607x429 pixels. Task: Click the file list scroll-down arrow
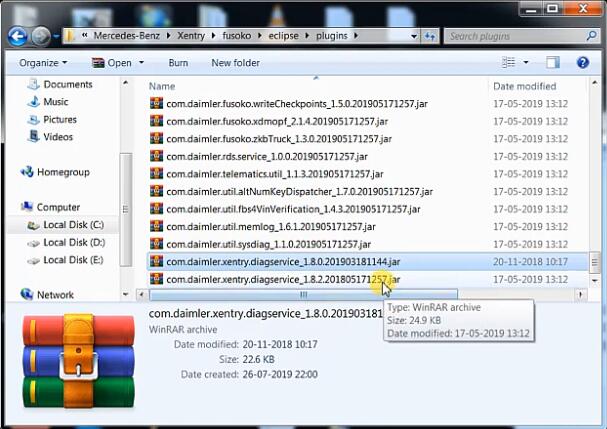pos(595,280)
